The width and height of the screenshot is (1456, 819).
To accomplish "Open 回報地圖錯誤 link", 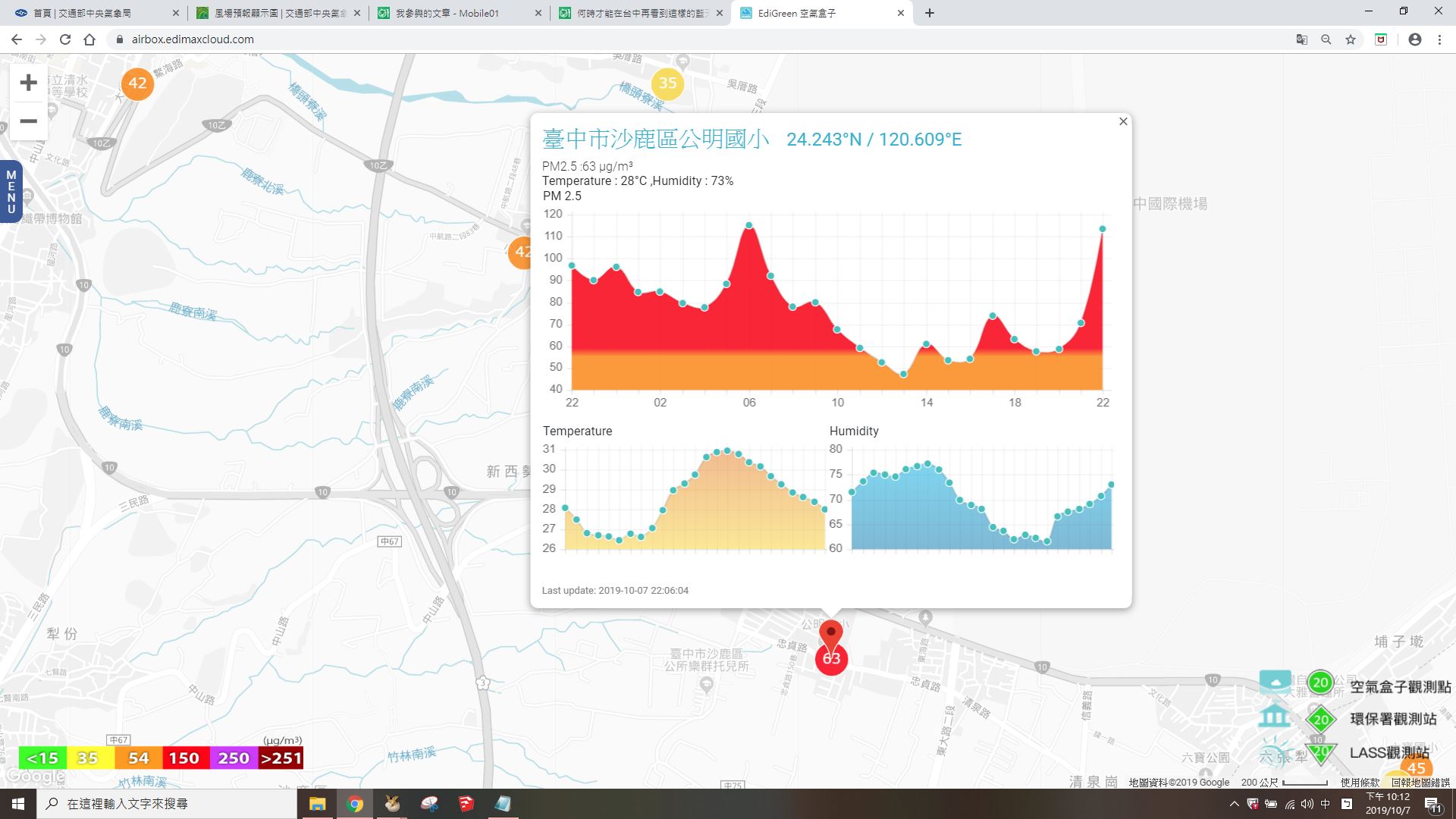I will coord(1420,783).
